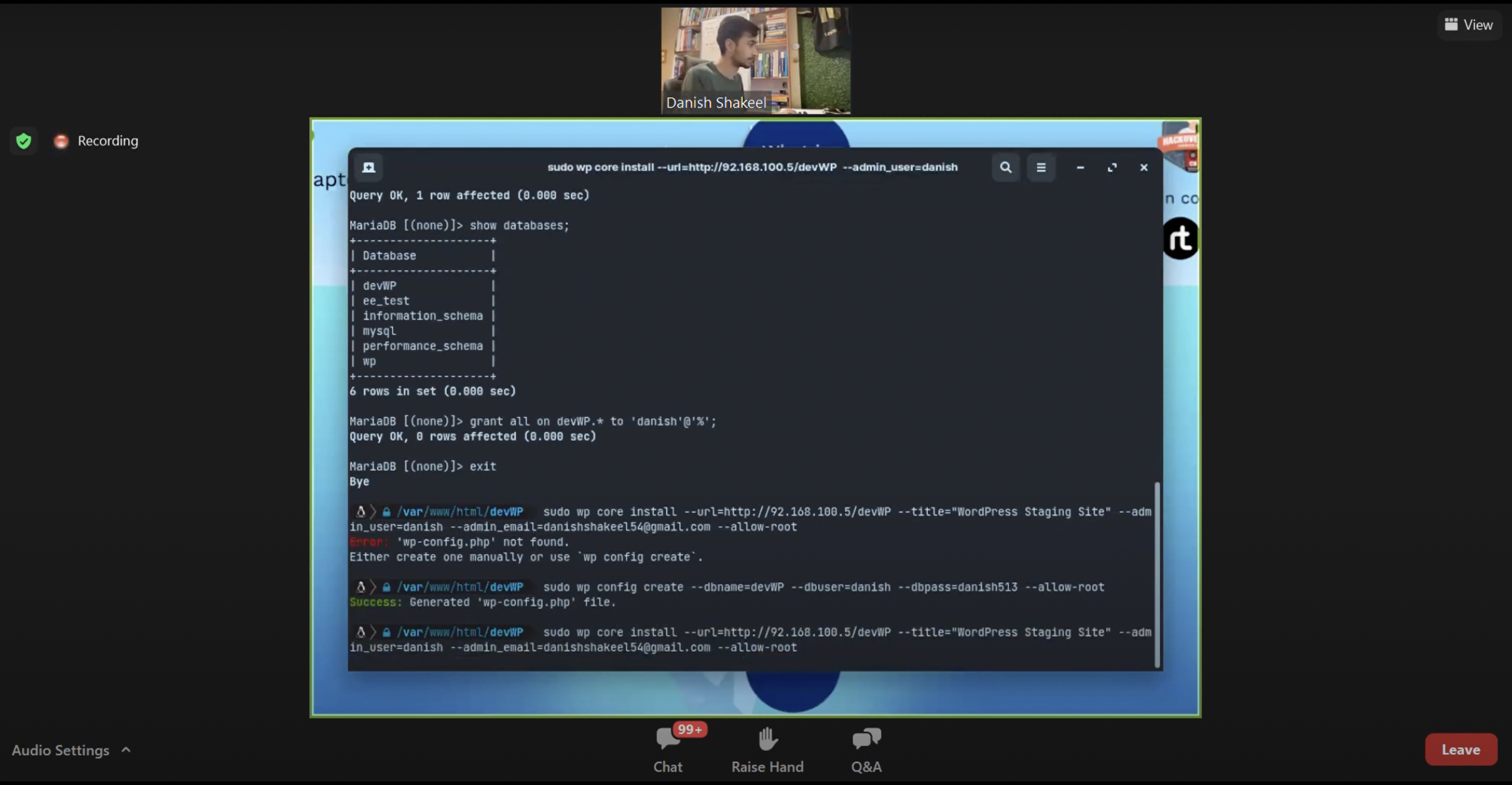Open the terminal hamburger menu
The height and width of the screenshot is (785, 1512).
click(1041, 167)
